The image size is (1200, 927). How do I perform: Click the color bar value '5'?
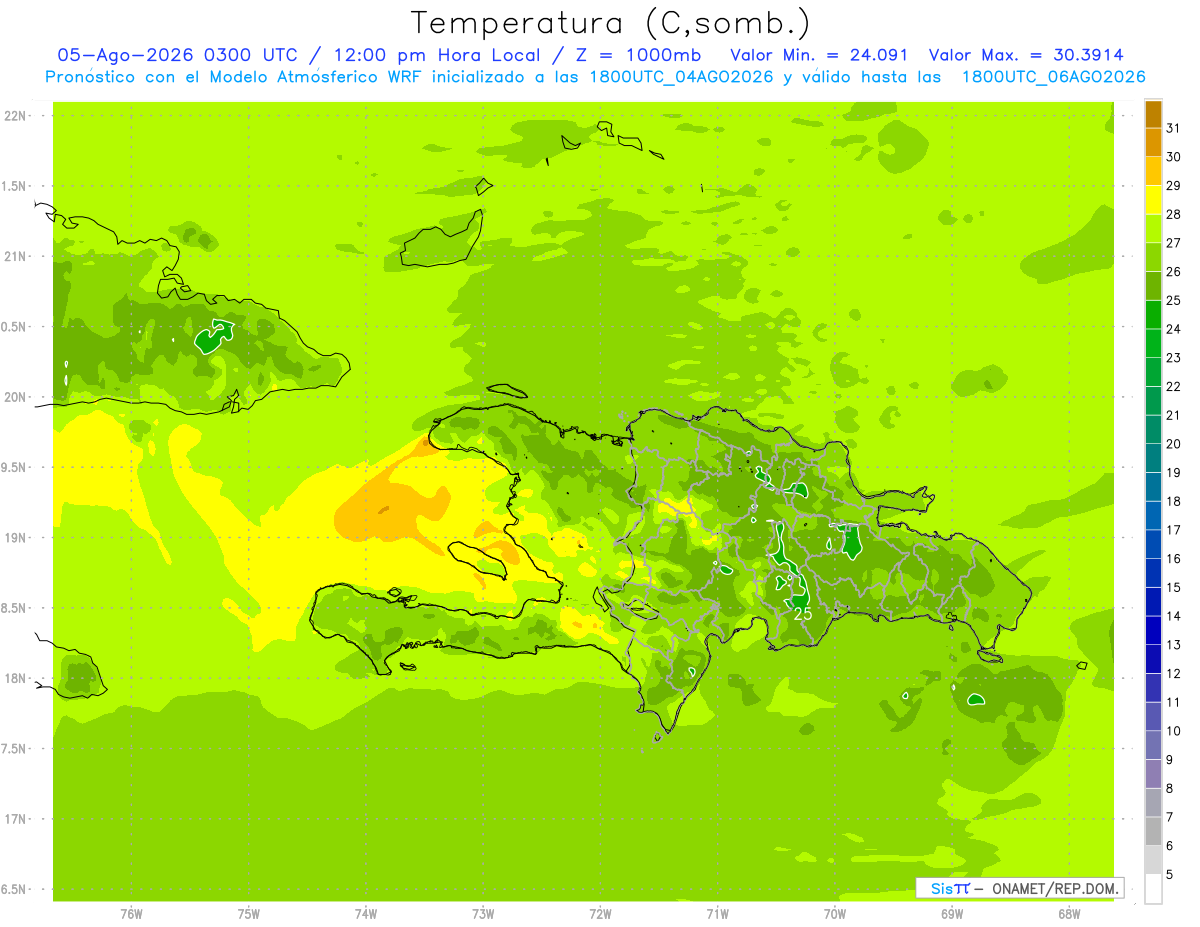pyautogui.click(x=1170, y=875)
